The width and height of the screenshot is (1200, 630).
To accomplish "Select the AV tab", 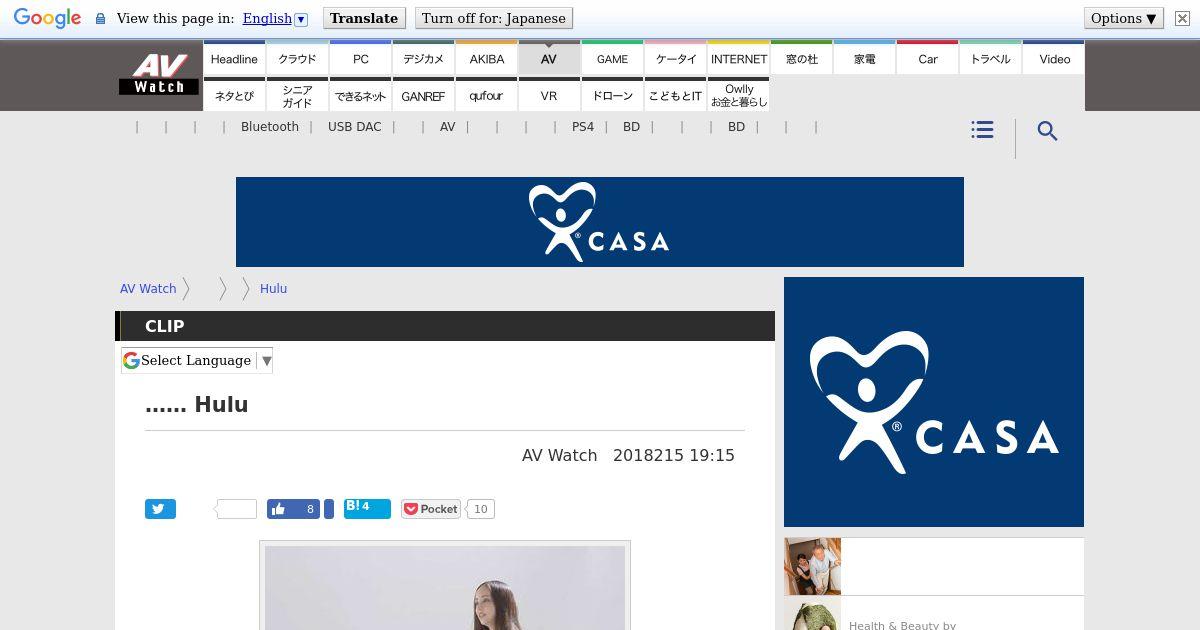I will pos(549,58).
